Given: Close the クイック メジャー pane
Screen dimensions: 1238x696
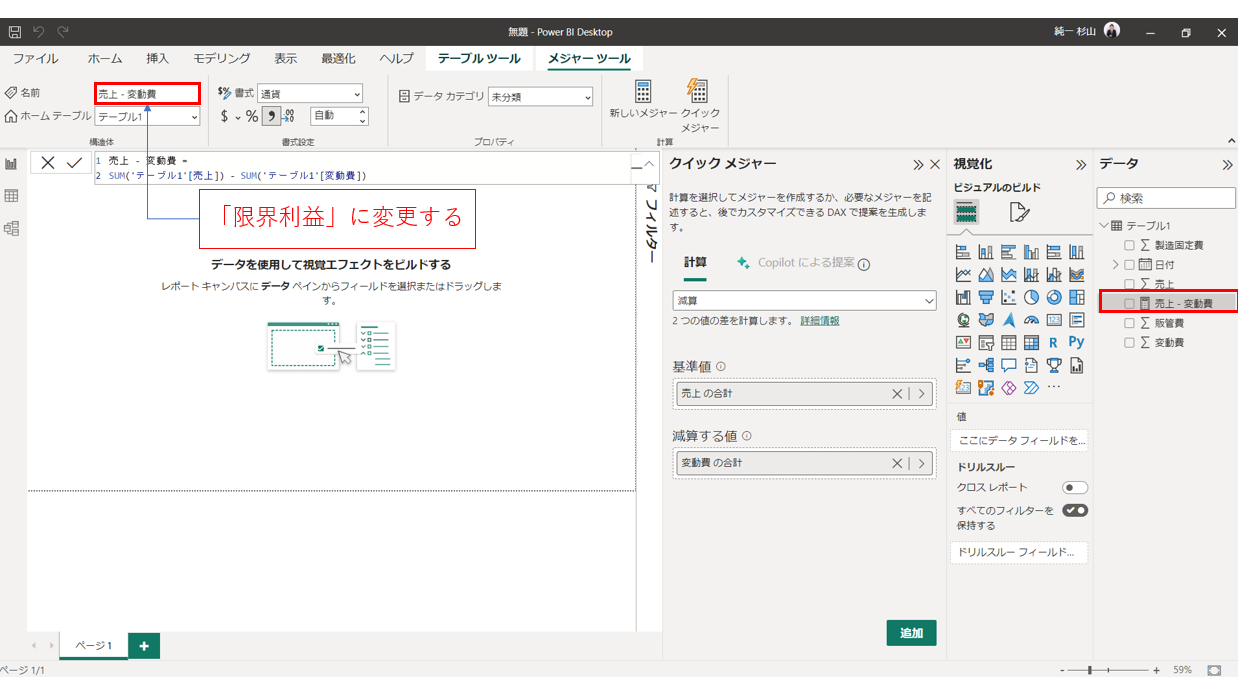Looking at the screenshot, I should pos(935,165).
